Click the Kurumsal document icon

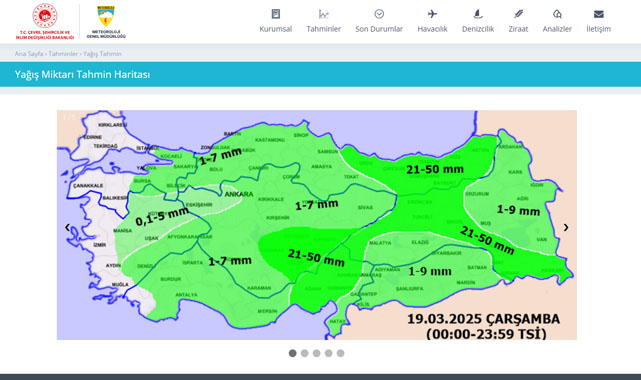tap(276, 14)
